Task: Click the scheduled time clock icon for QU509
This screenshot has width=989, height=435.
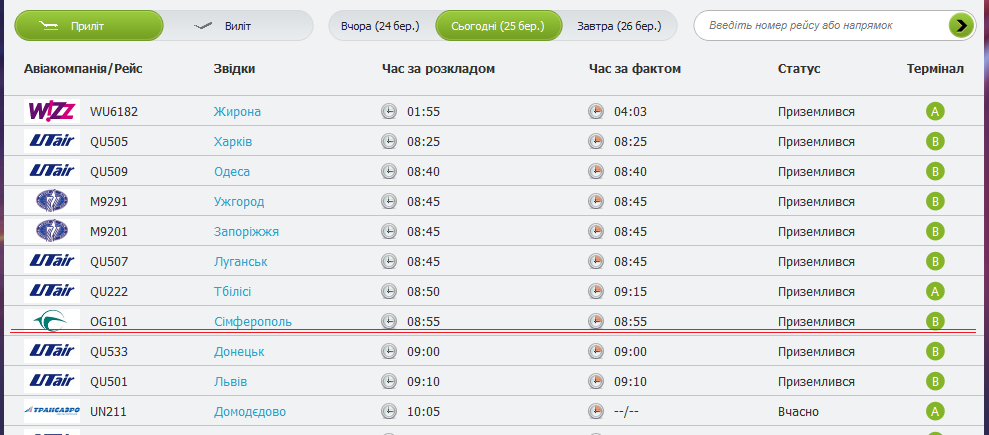Action: coord(389,171)
